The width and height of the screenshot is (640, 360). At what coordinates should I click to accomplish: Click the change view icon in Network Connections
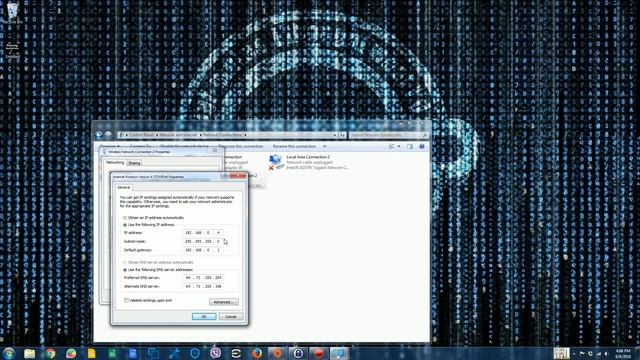[x=391, y=146]
